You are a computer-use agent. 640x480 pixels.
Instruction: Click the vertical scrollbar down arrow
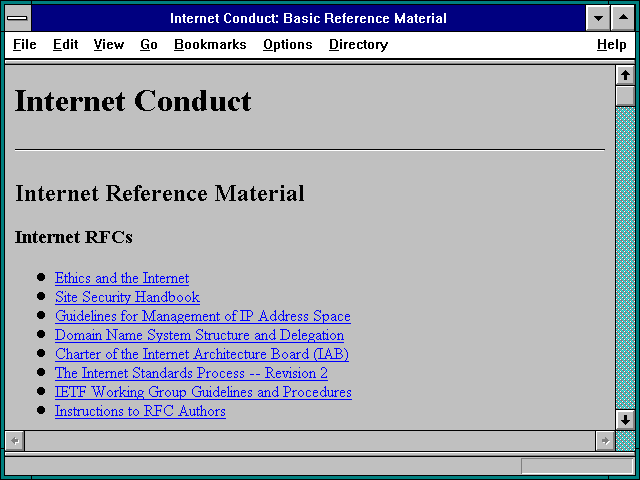coord(625,420)
